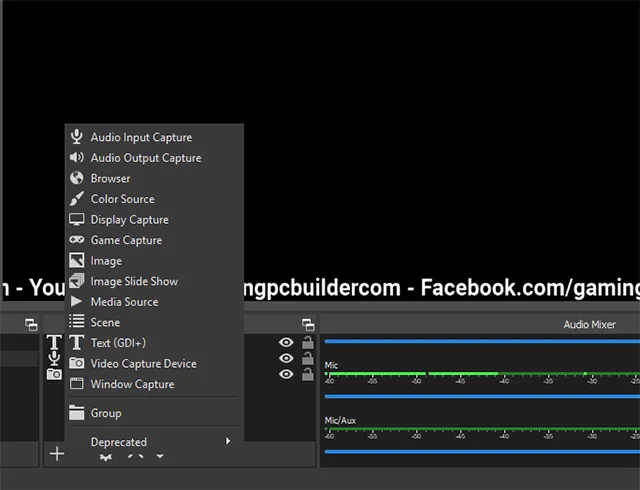Add a Text (GDI+) source

154,343
